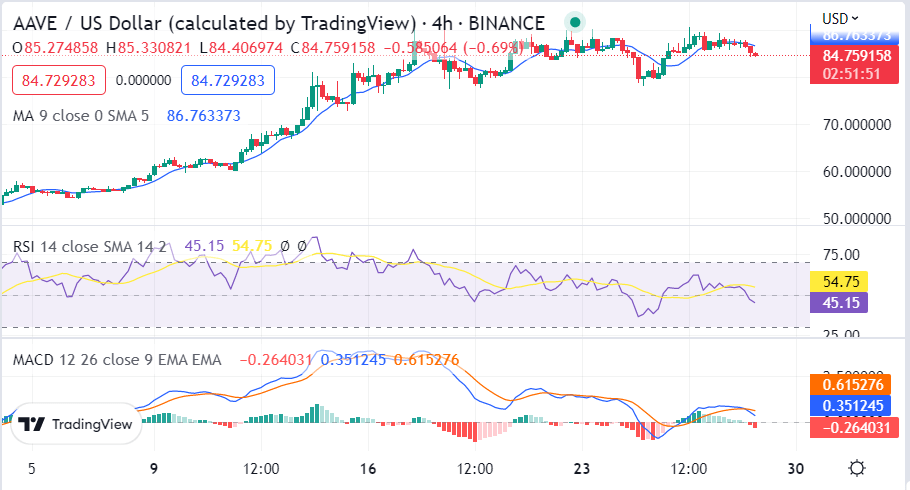Click the yellow 54.75 RSI axis label
This screenshot has width=910, height=490.
point(841,282)
